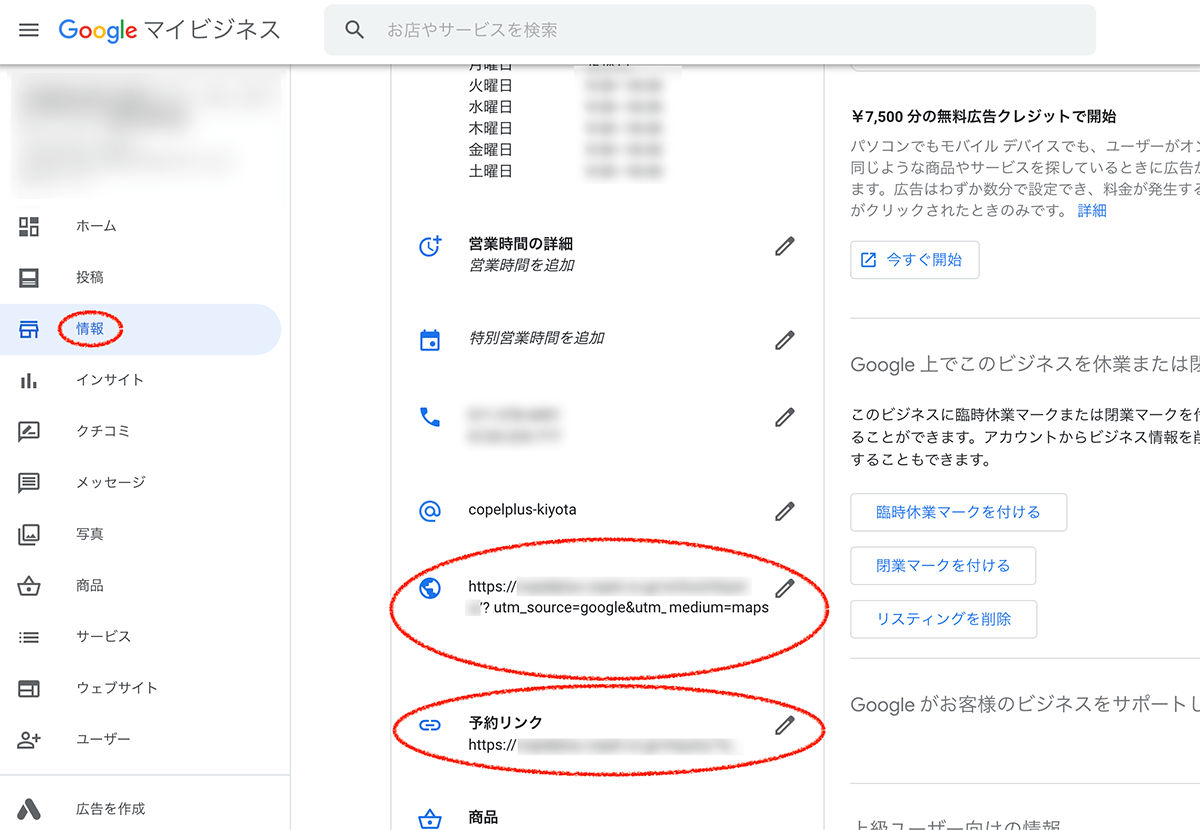Click the 商品 heading in info panel
The width and height of the screenshot is (1200, 830).
tap(483, 817)
